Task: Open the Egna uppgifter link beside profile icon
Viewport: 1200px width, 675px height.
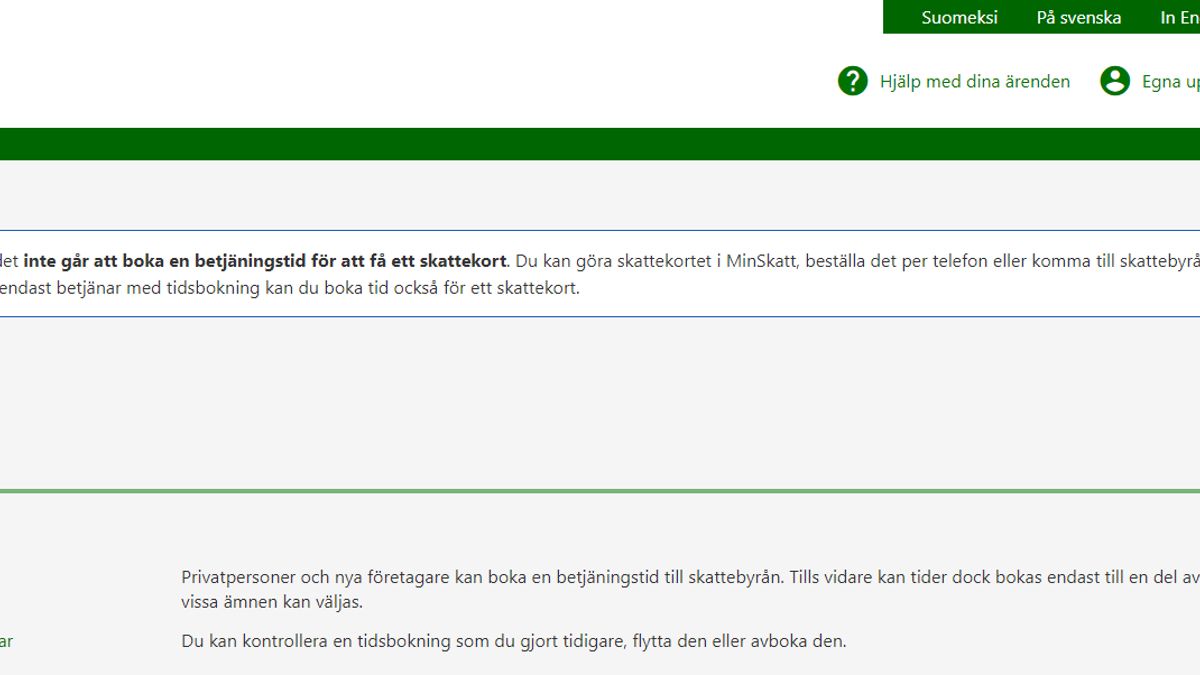Action: click(x=1170, y=82)
